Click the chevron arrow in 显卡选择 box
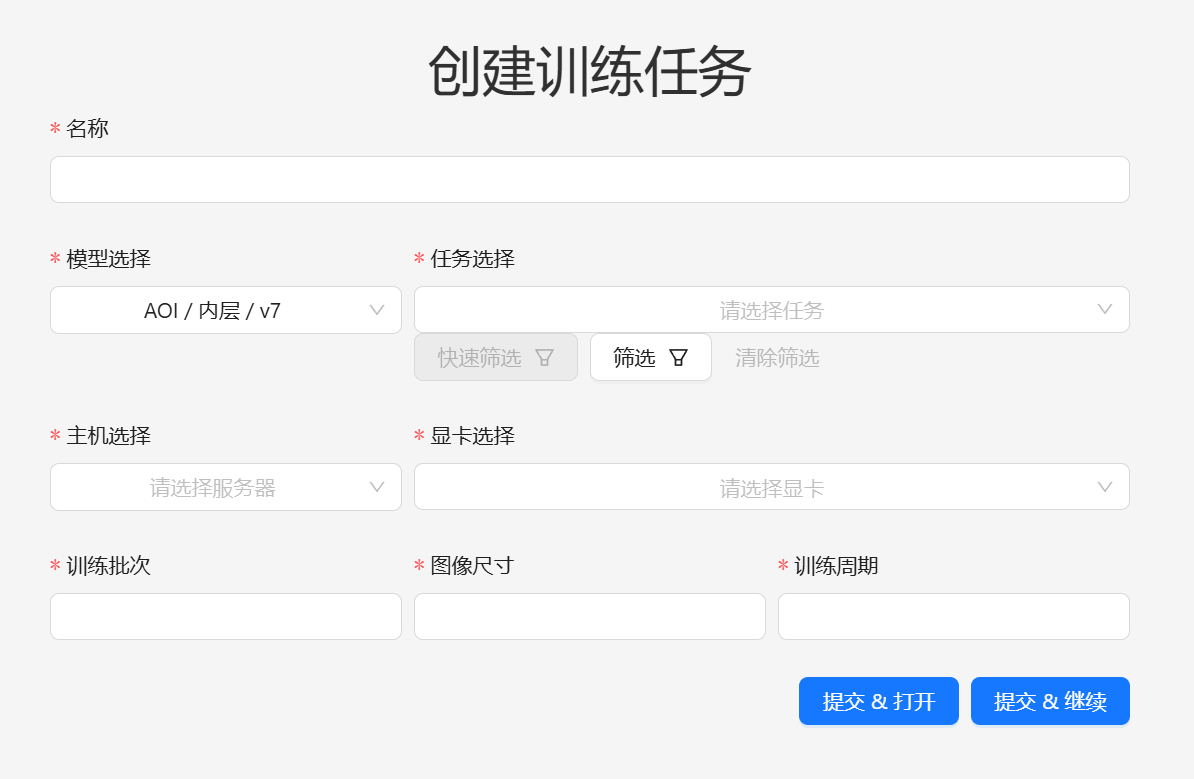The image size is (1194, 779). [x=1105, y=487]
